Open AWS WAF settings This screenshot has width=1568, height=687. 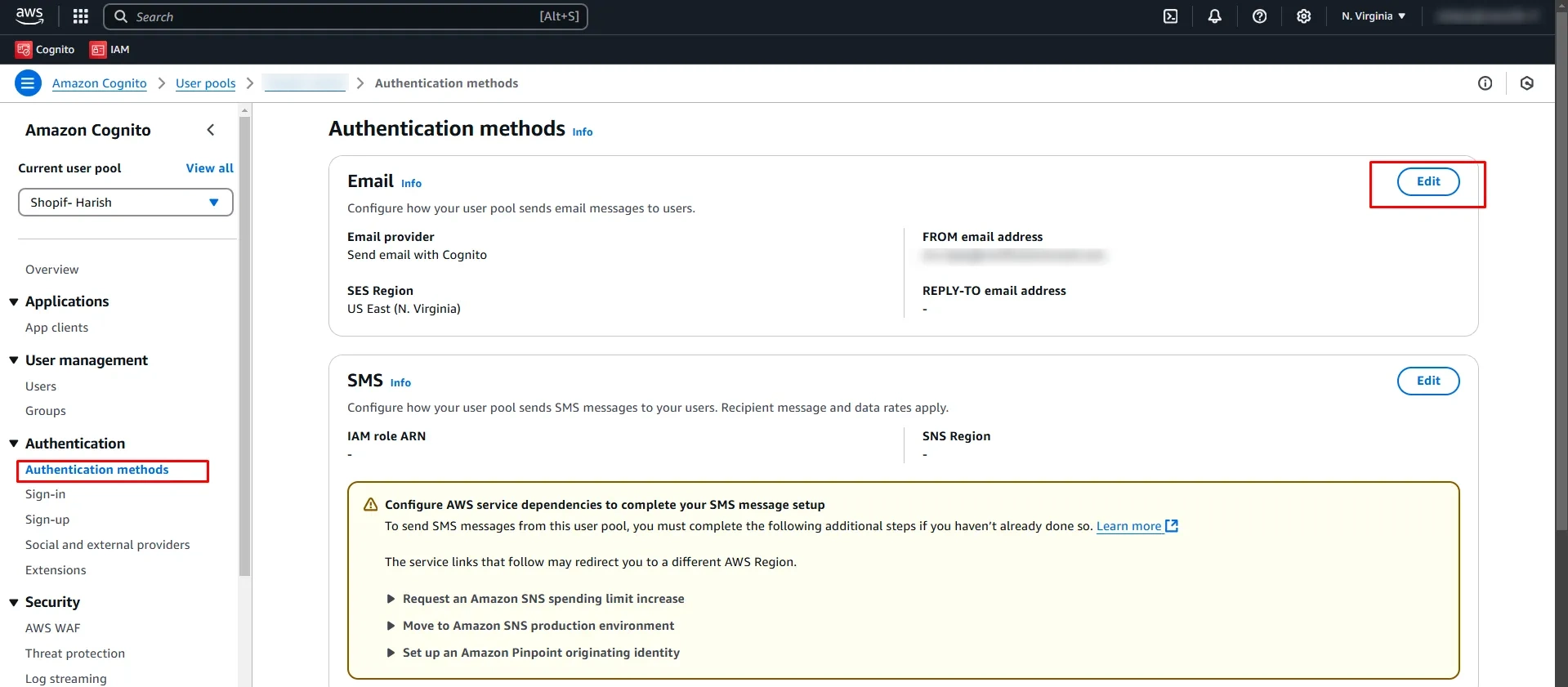(53, 628)
